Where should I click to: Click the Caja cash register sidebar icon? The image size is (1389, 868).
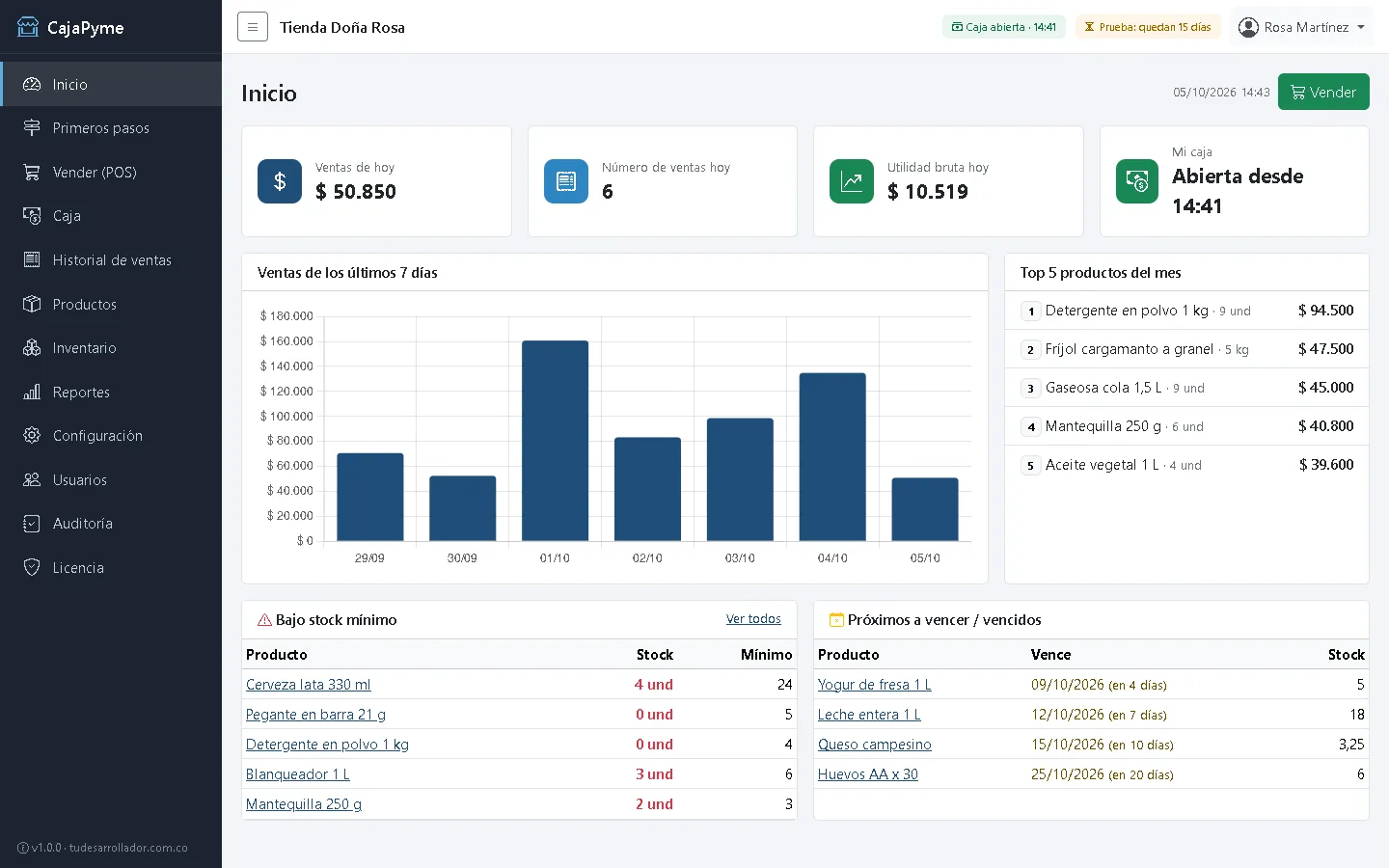pyautogui.click(x=32, y=215)
